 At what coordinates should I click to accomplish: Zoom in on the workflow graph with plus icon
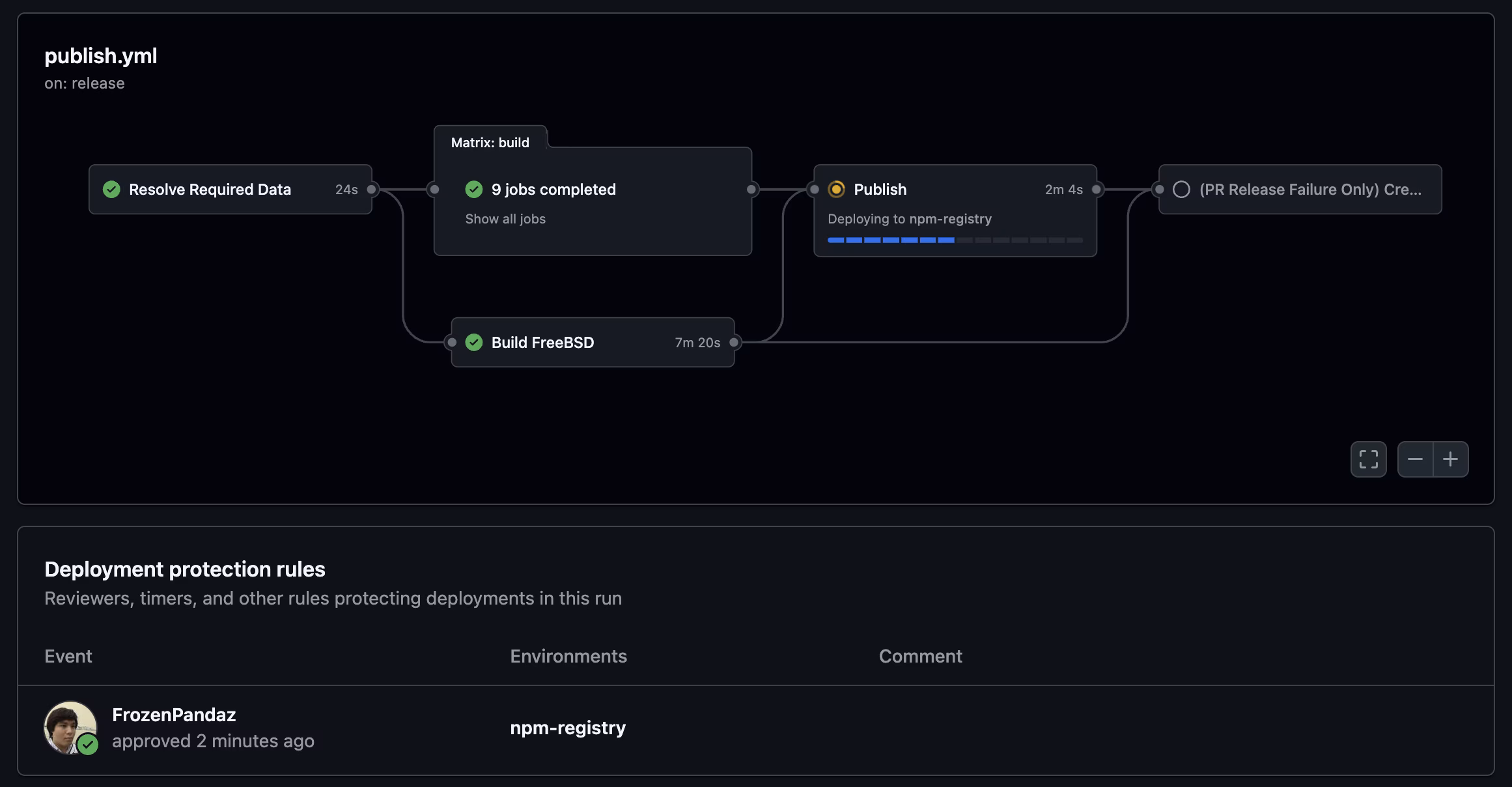coord(1451,459)
